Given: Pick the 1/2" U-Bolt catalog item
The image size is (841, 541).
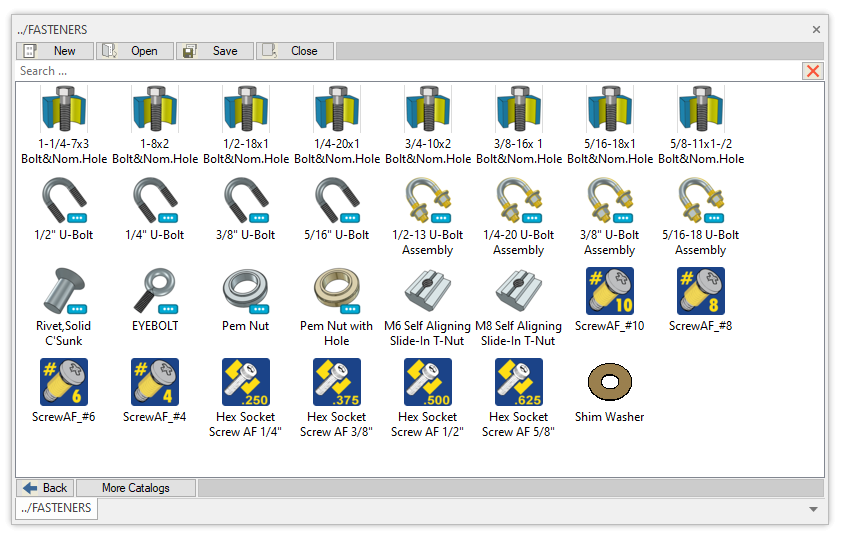Looking at the screenshot, I should click(x=64, y=200).
